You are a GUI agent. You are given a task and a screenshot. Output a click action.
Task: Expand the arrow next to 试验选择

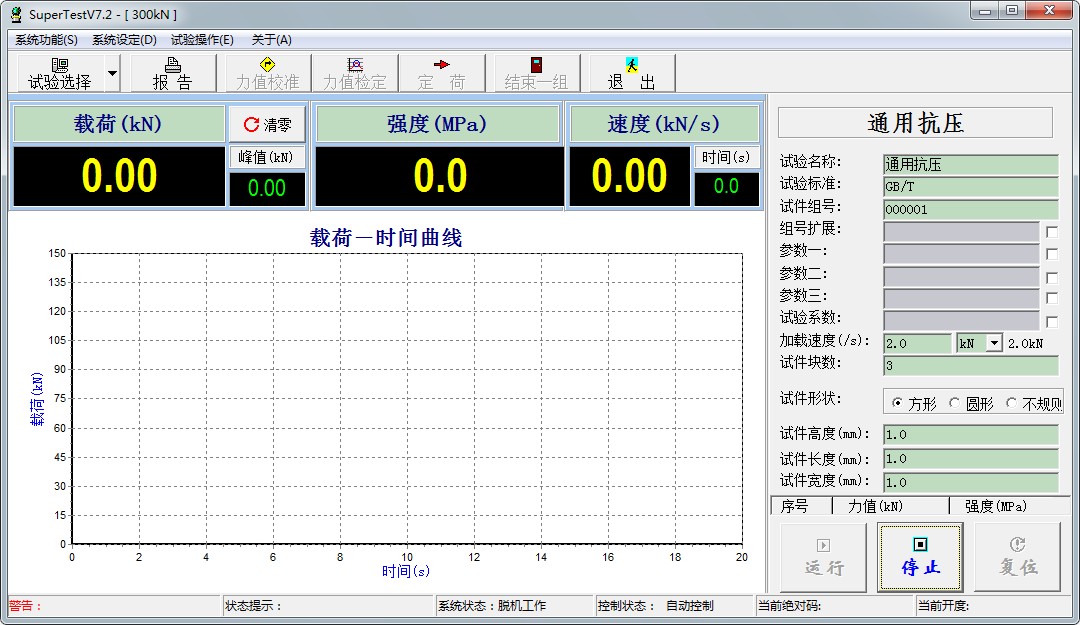tap(111, 73)
